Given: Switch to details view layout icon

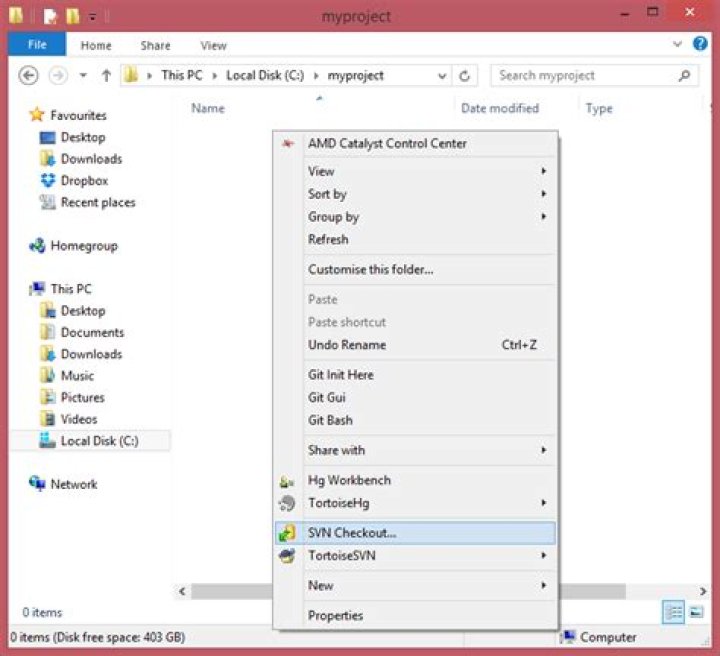Looking at the screenshot, I should pos(675,612).
